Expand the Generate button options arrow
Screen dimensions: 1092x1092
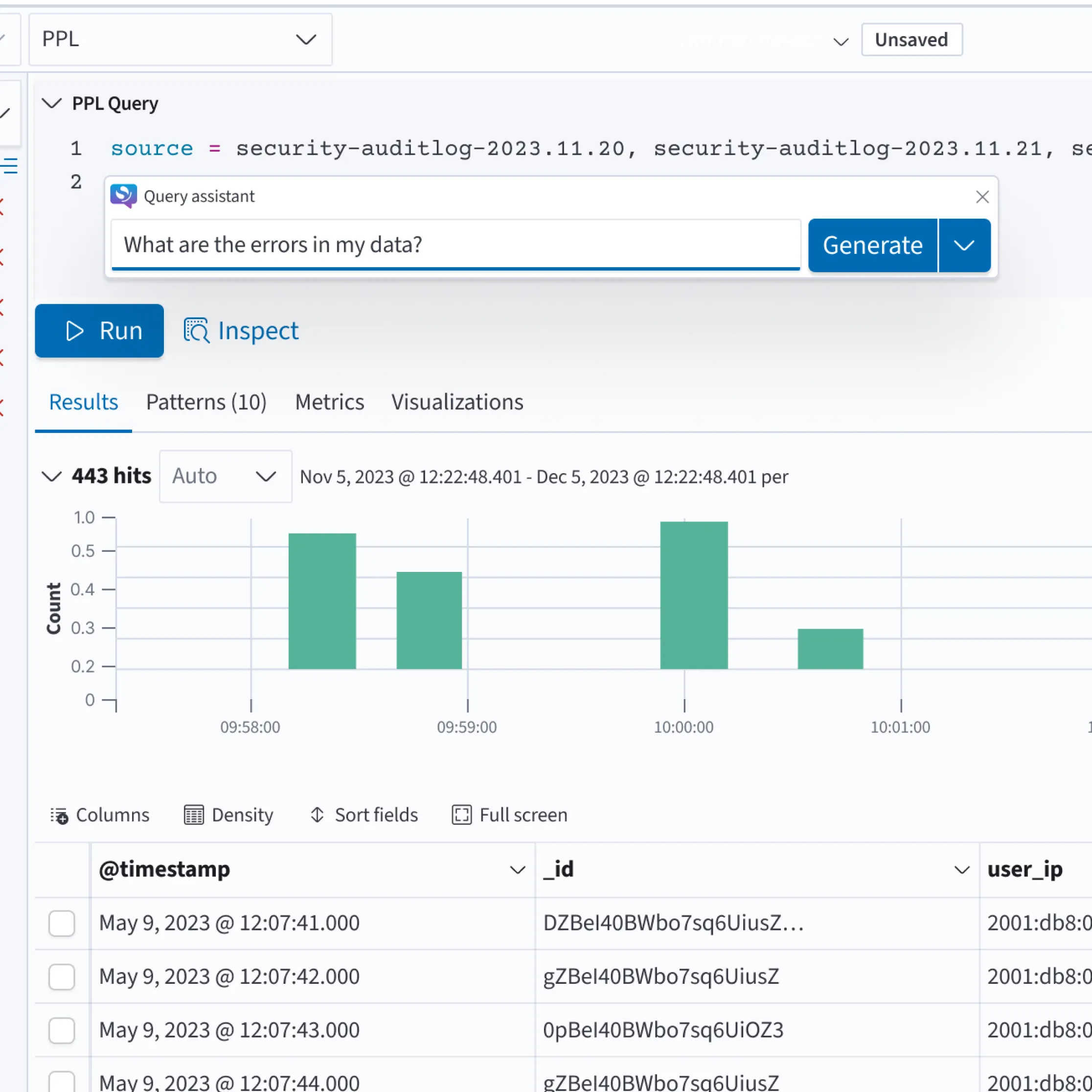(x=964, y=245)
